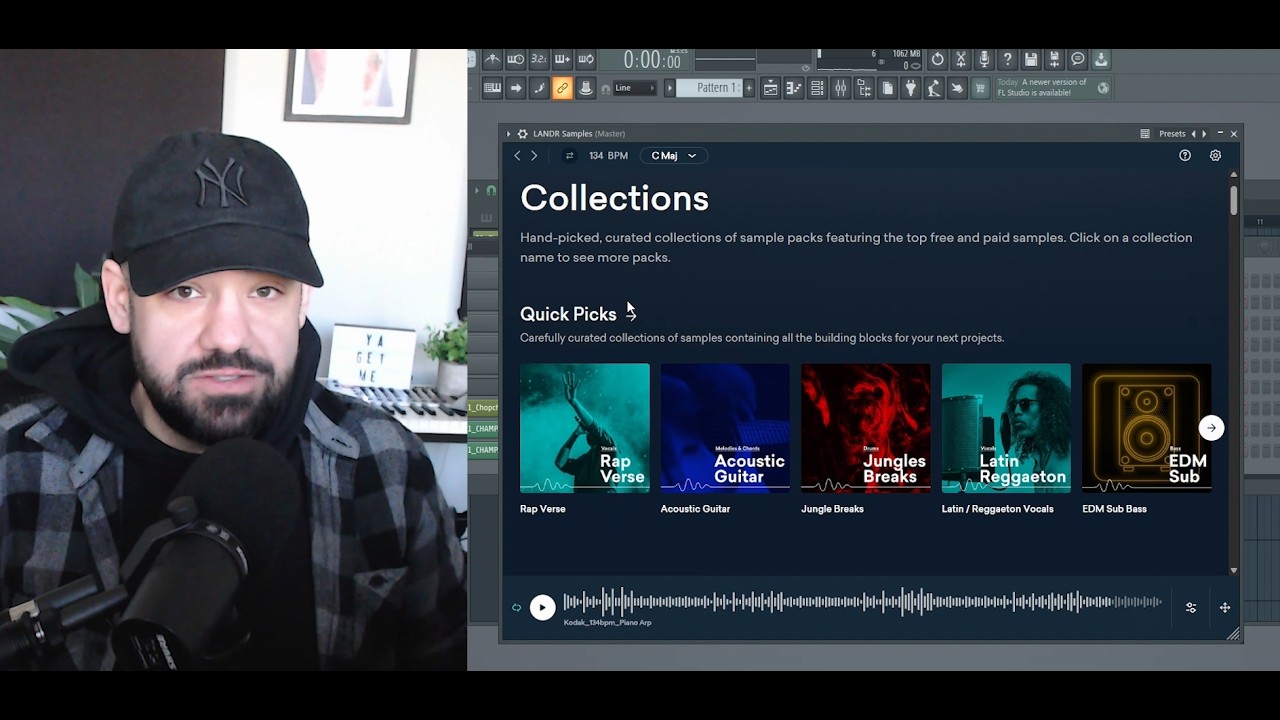Seek within the sample waveform
Screen dimensions: 1280x720
(x=863, y=602)
